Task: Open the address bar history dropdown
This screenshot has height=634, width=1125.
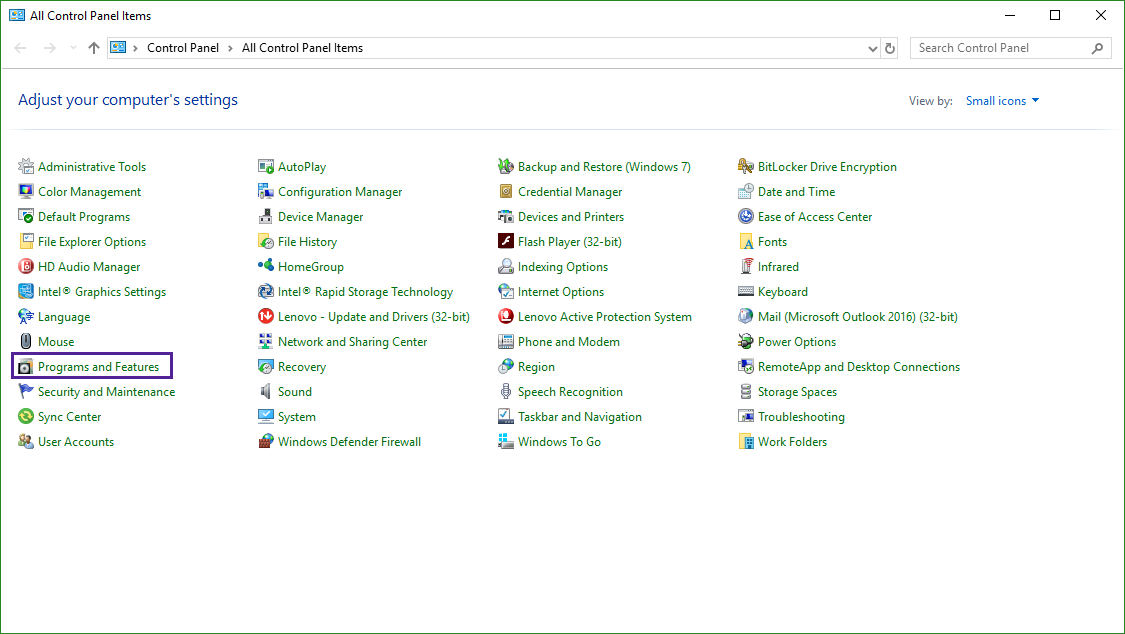Action: [x=872, y=48]
